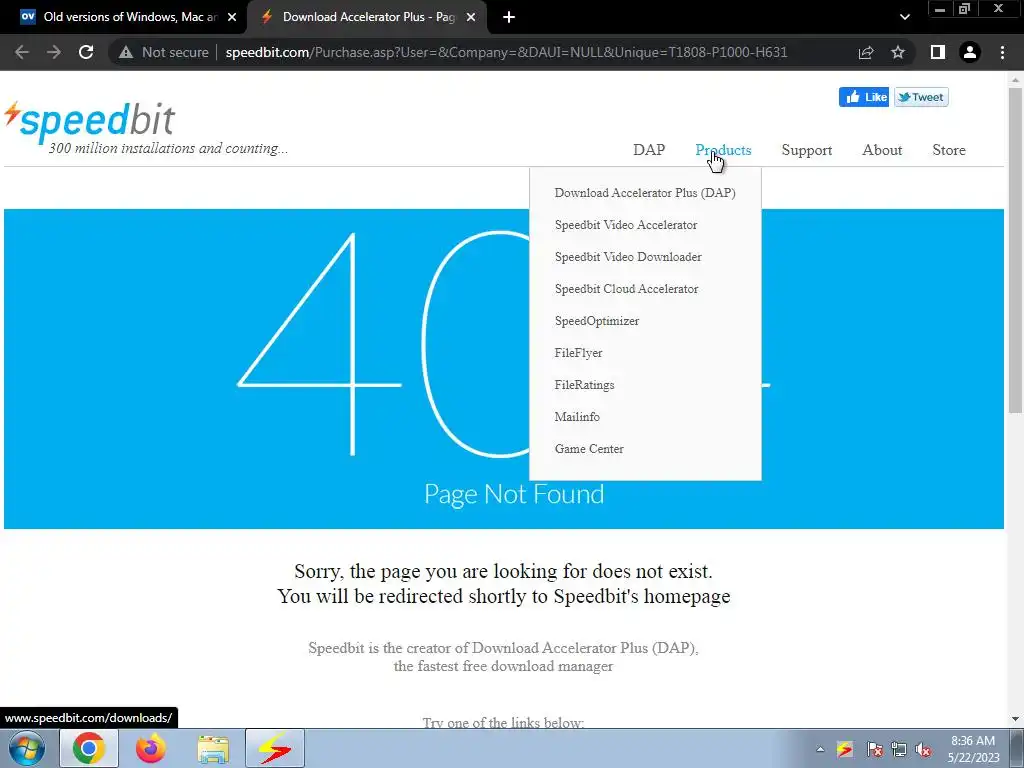The width and height of the screenshot is (1024, 768).
Task: Bookmark this page with the star icon
Action: (898, 52)
